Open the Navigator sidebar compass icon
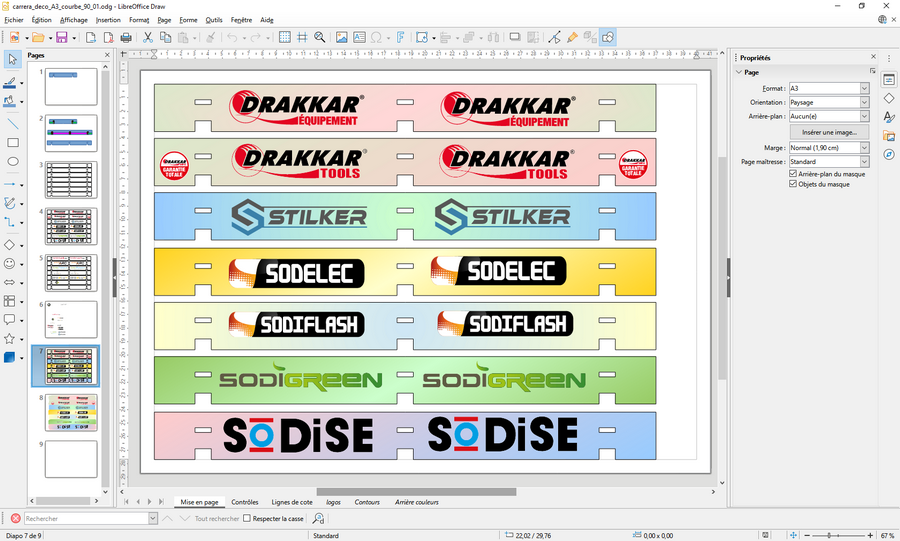900x541 pixels. (x=889, y=155)
